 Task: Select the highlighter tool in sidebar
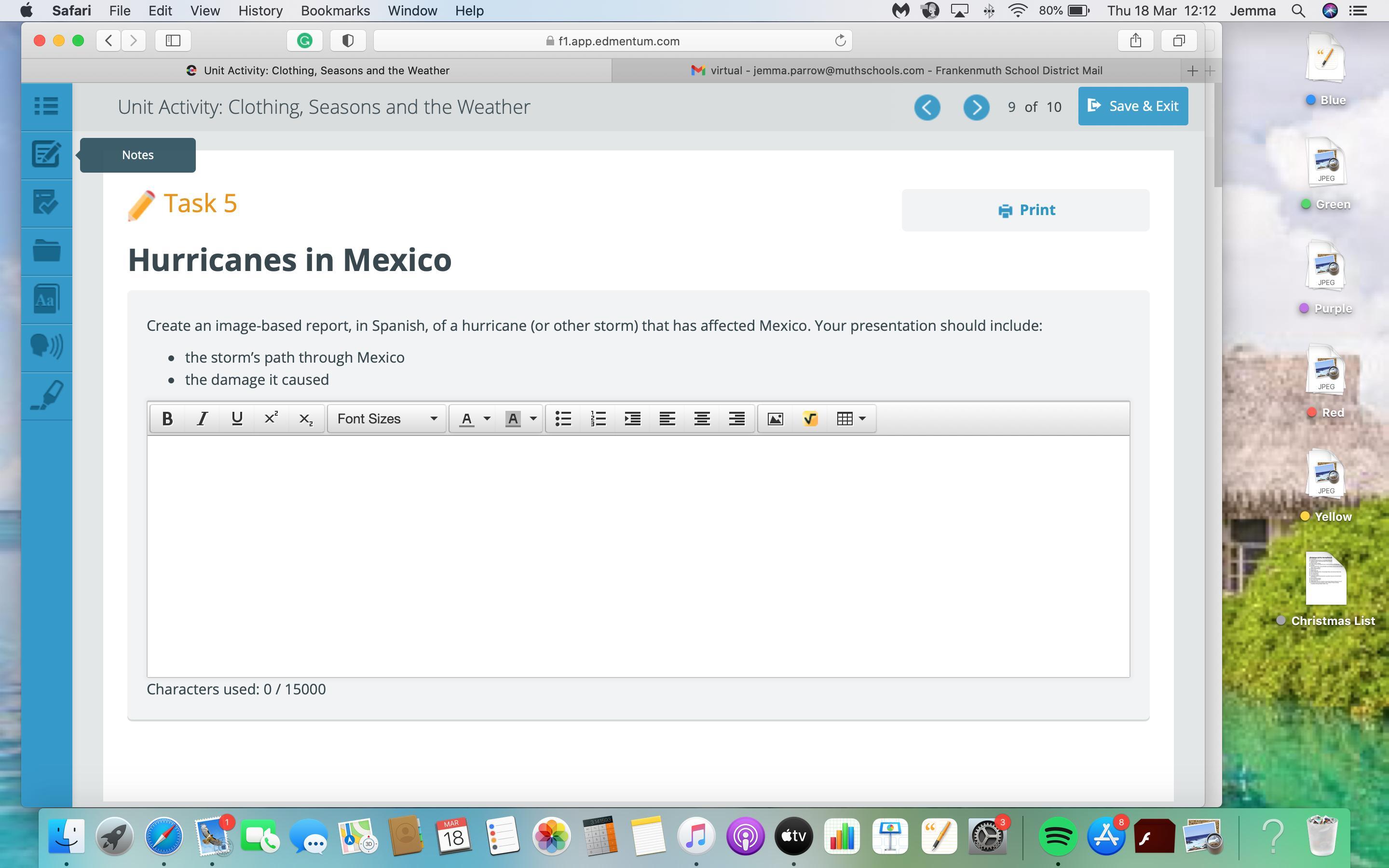(46, 395)
